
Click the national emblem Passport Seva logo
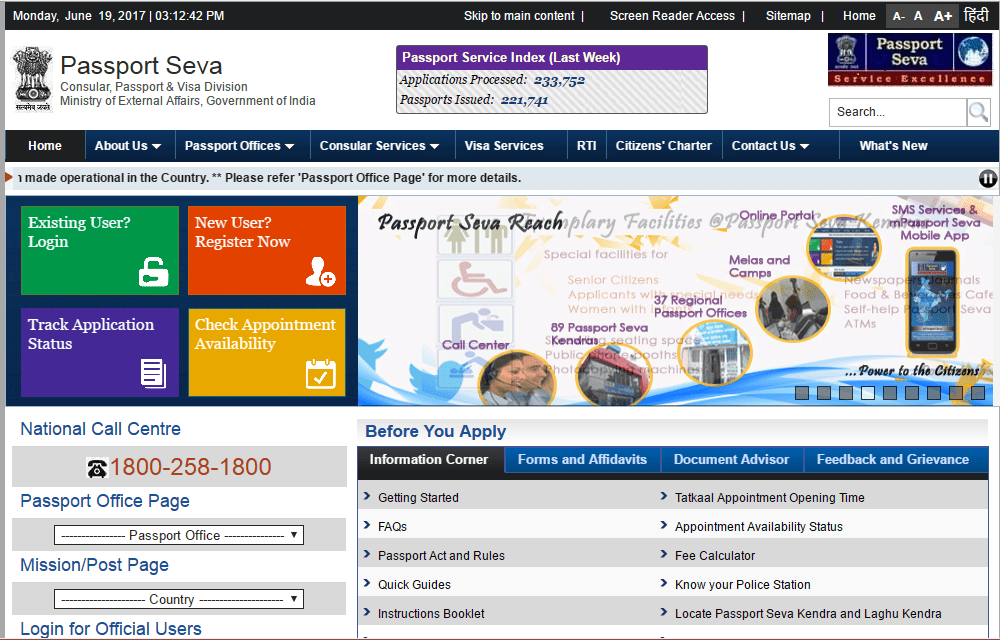click(x=32, y=79)
